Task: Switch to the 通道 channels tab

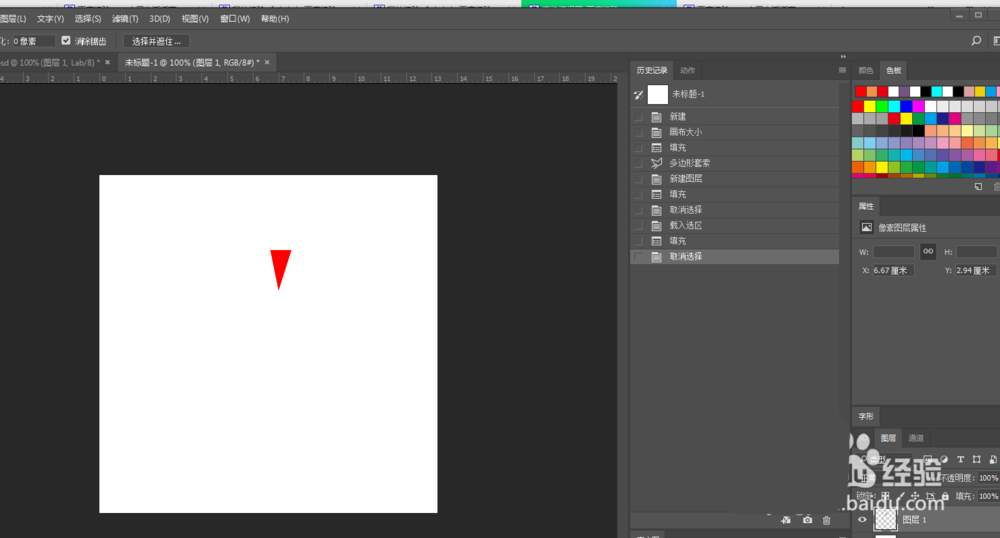Action: [x=916, y=438]
